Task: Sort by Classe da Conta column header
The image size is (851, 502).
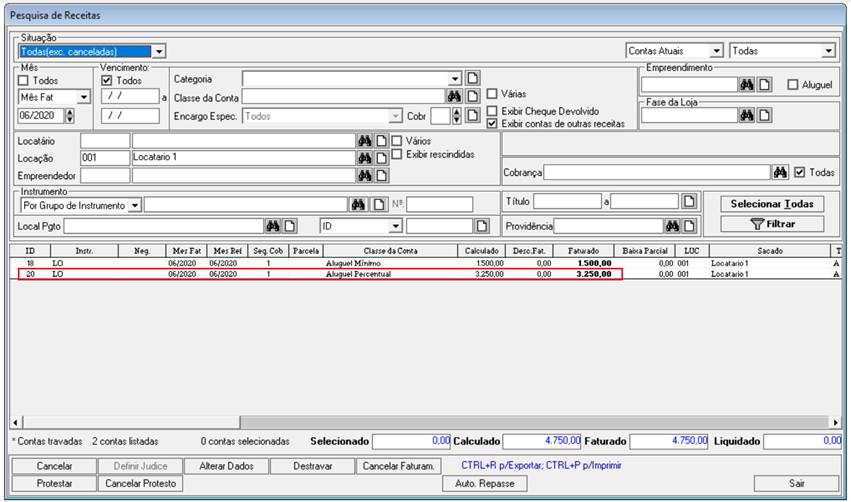Action: coord(390,251)
